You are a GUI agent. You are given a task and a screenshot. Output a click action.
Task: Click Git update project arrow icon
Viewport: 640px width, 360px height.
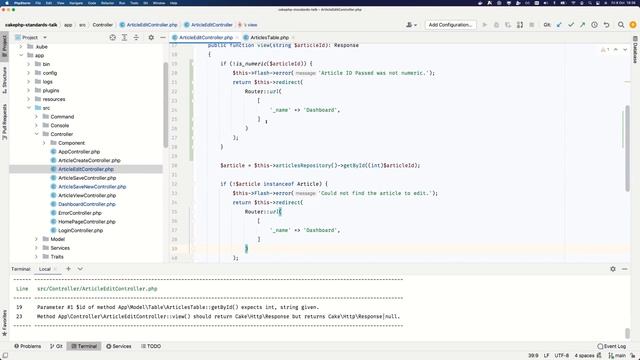pyautogui.click(x=559, y=25)
